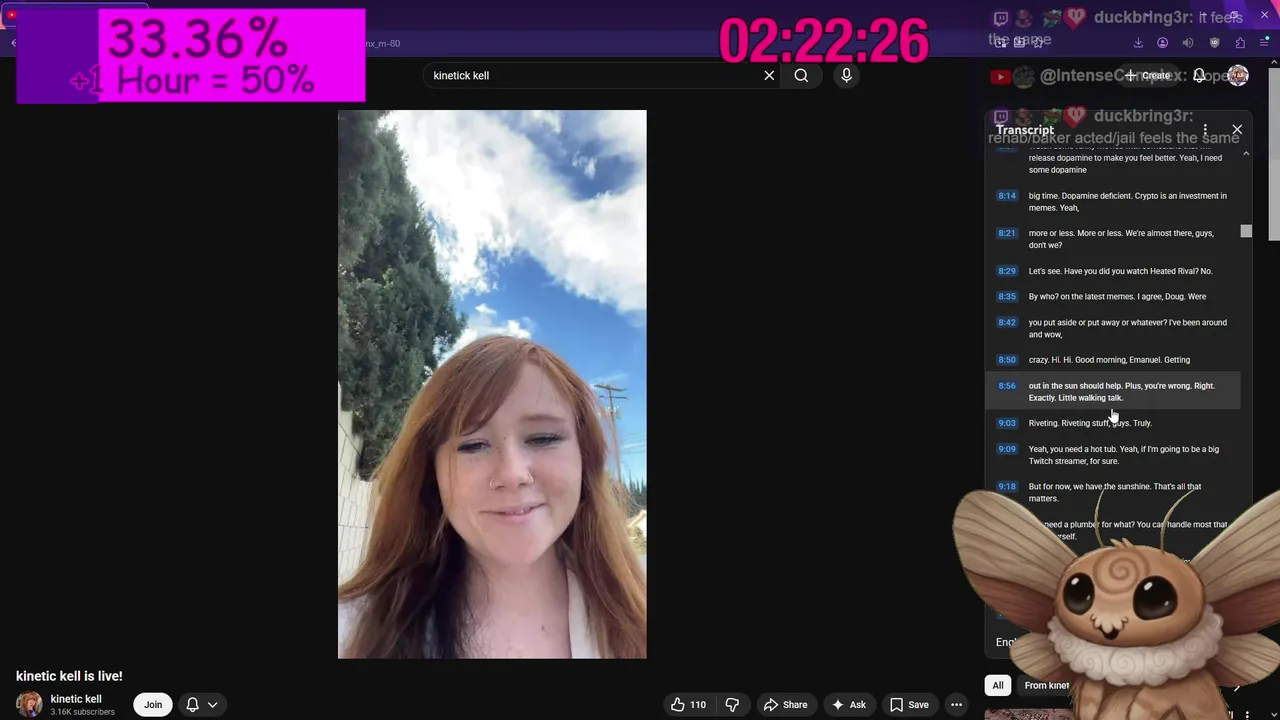
Task: Click the Join membership button
Action: click(x=153, y=704)
